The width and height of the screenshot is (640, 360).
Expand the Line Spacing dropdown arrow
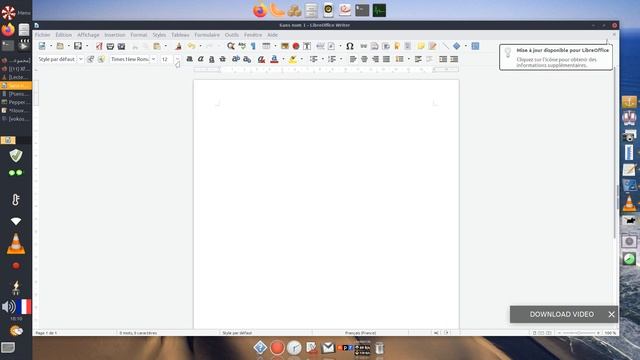coord(408,59)
